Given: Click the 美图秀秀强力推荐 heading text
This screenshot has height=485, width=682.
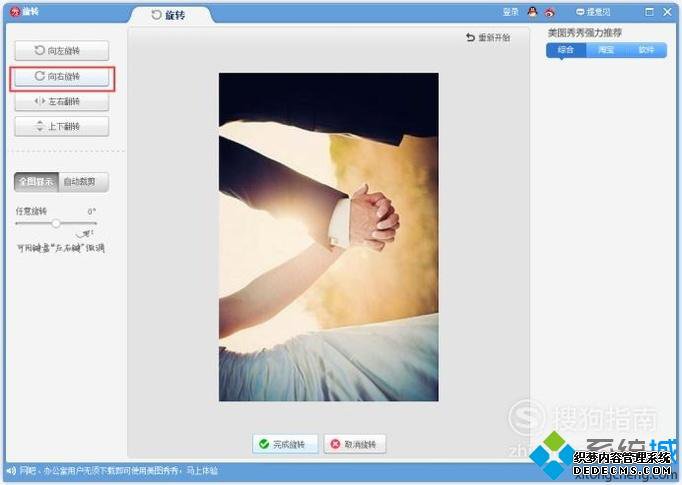Looking at the screenshot, I should click(585, 33).
